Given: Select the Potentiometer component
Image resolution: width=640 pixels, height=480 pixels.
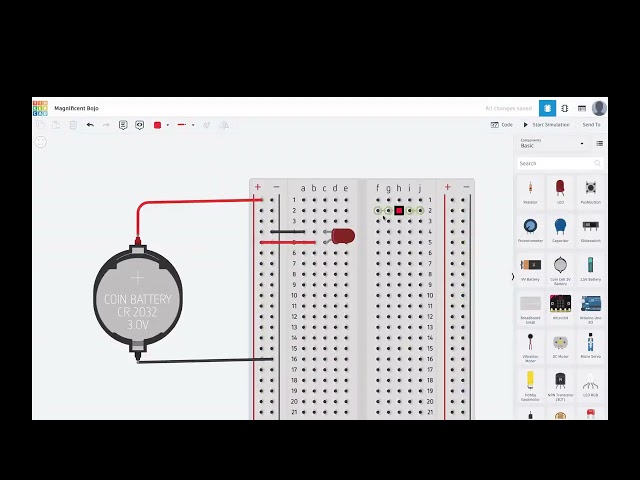Looking at the screenshot, I should pos(530,230).
